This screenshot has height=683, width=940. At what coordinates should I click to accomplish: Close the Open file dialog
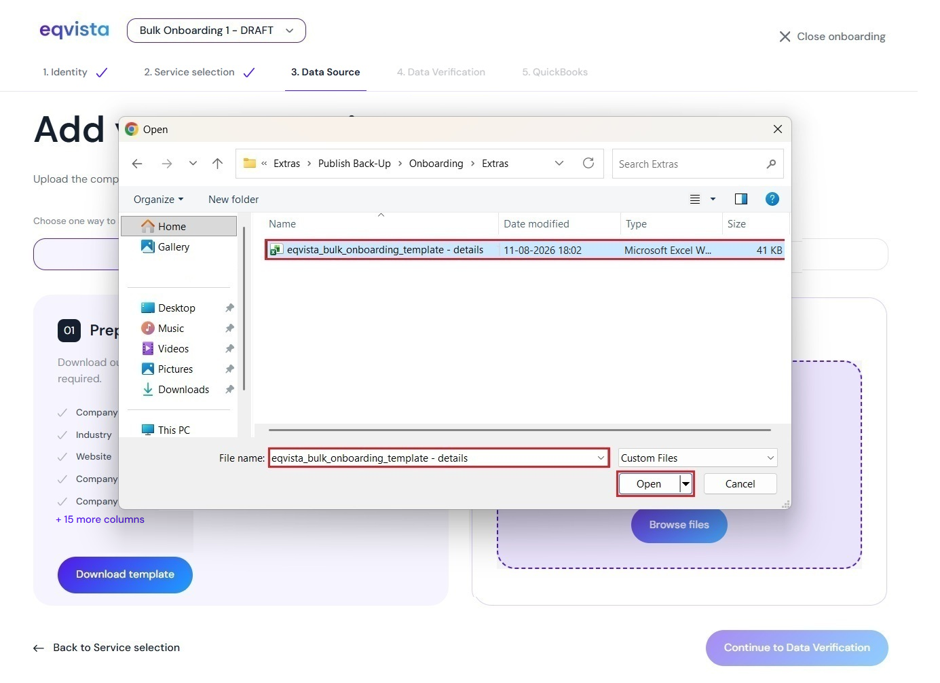coord(778,129)
